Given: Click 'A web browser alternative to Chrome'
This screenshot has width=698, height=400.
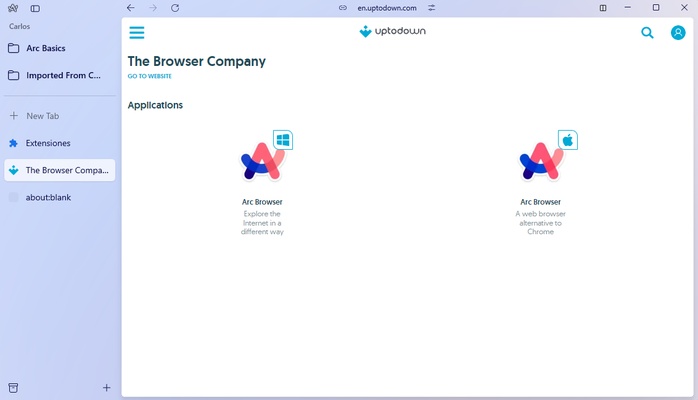Looking at the screenshot, I should [x=540, y=222].
